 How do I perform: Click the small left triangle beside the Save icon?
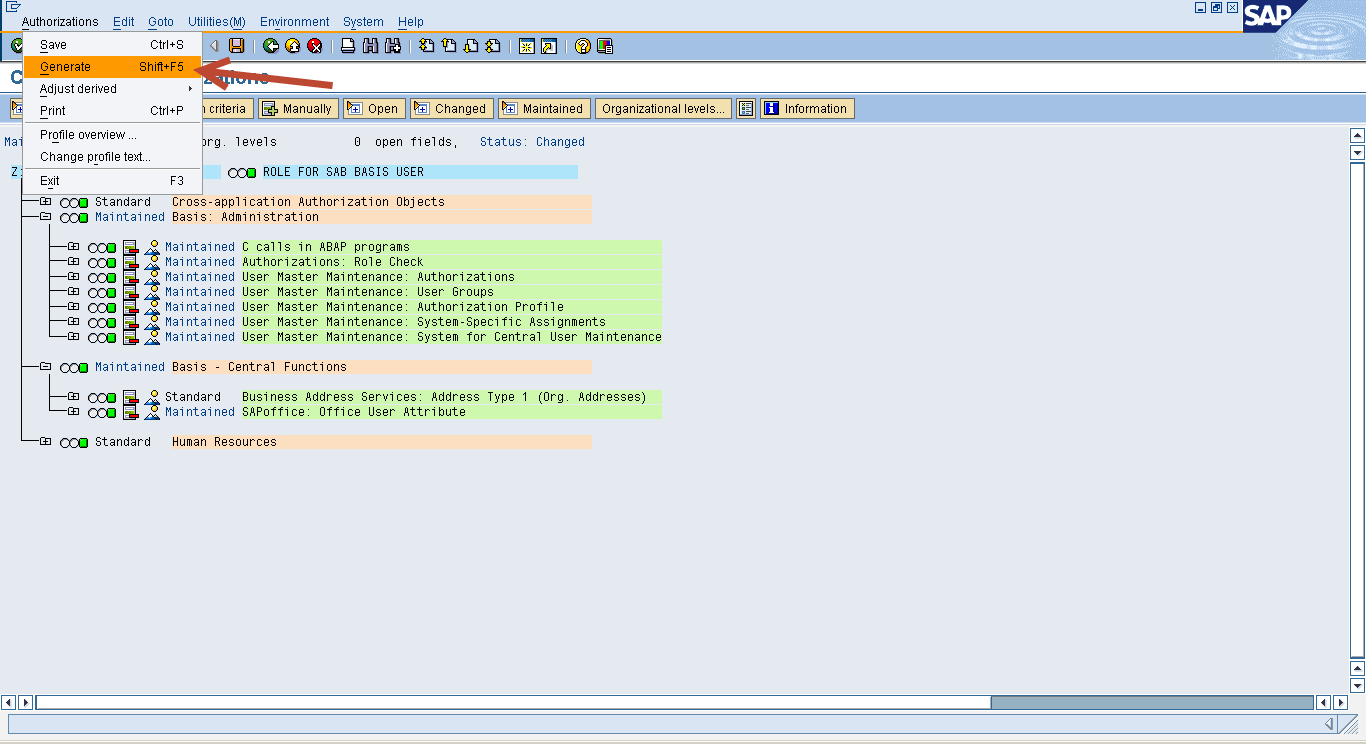coord(214,46)
